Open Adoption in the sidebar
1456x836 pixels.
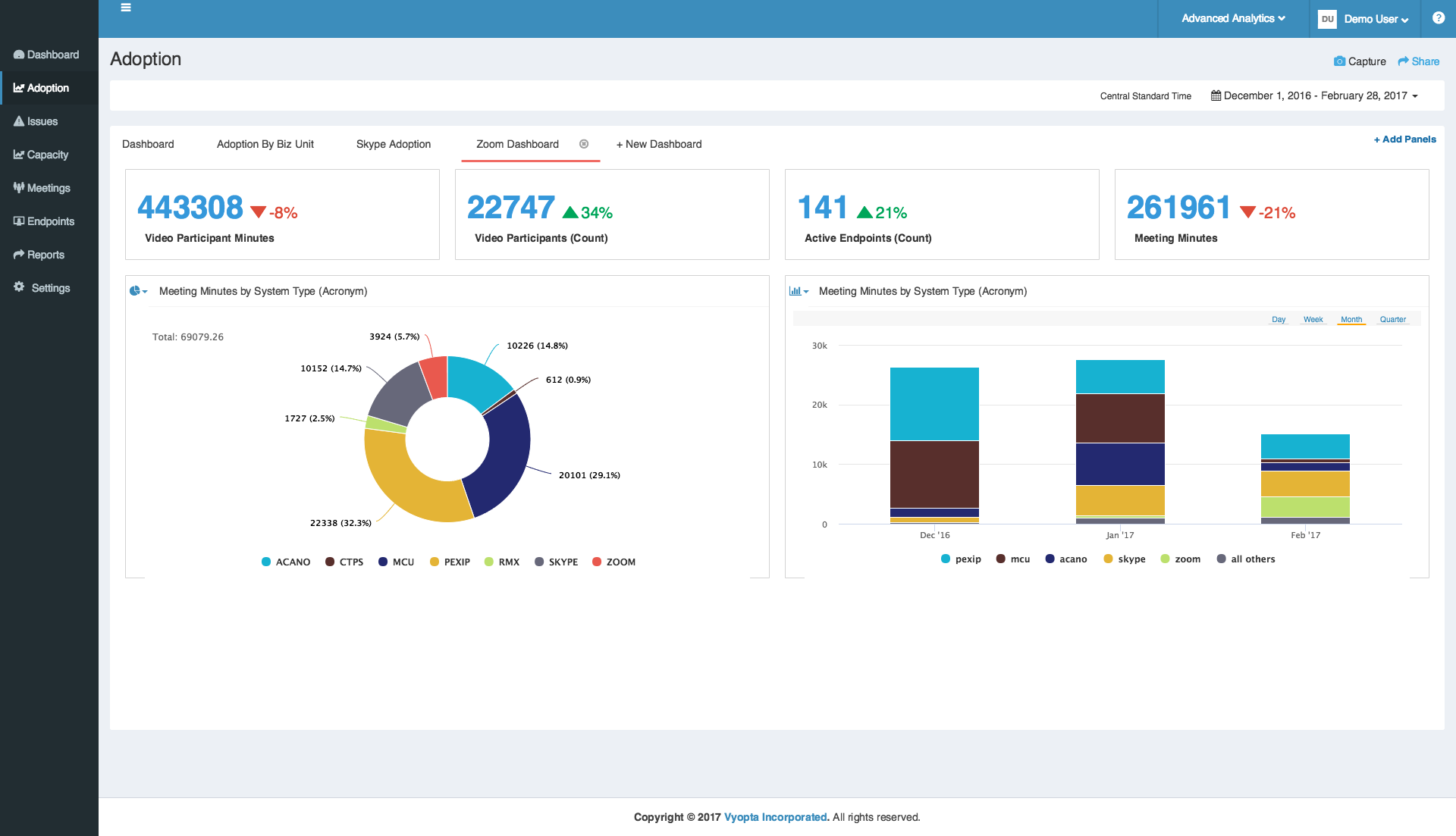pyautogui.click(x=49, y=88)
